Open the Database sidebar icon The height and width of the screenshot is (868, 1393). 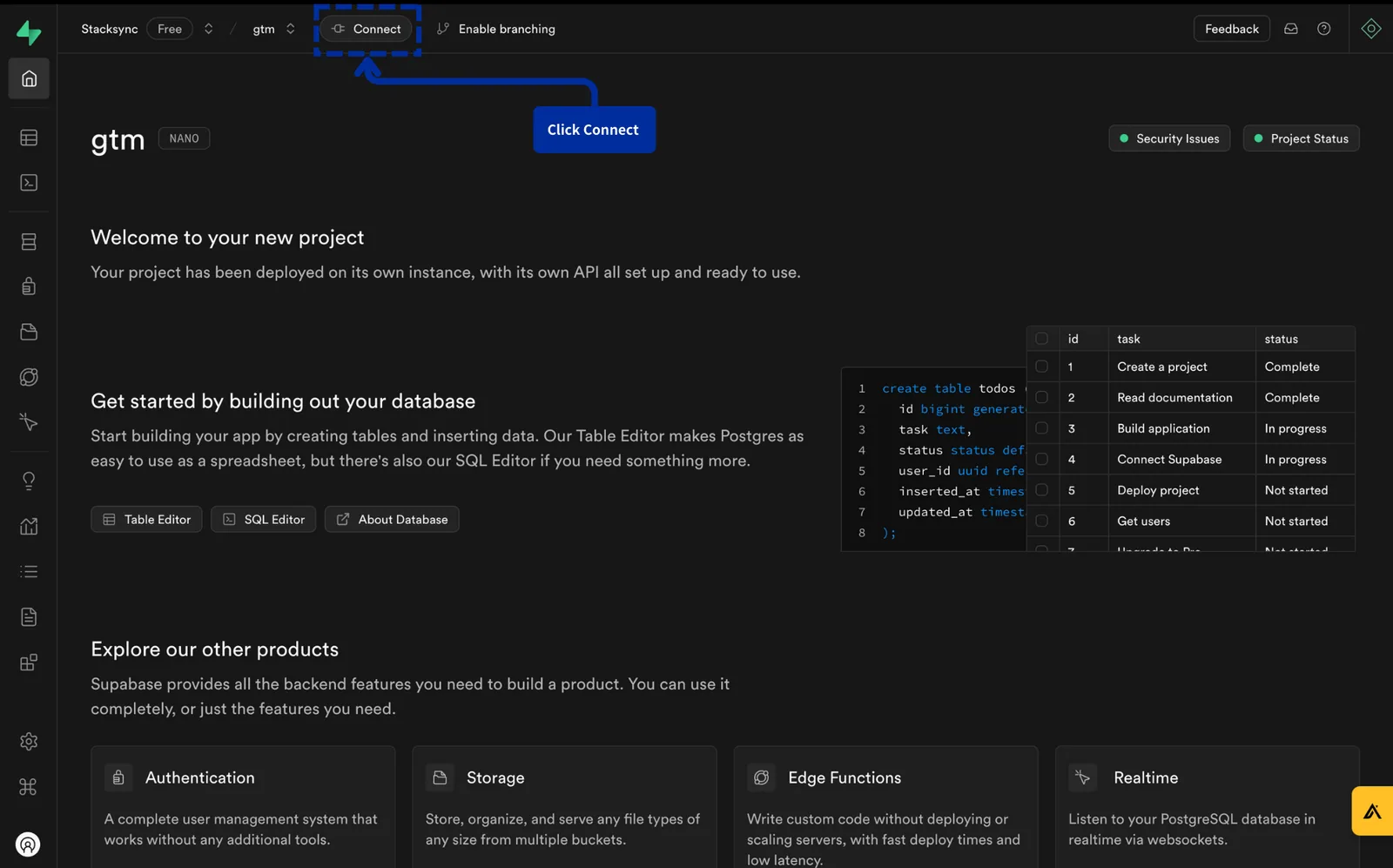pyautogui.click(x=29, y=242)
